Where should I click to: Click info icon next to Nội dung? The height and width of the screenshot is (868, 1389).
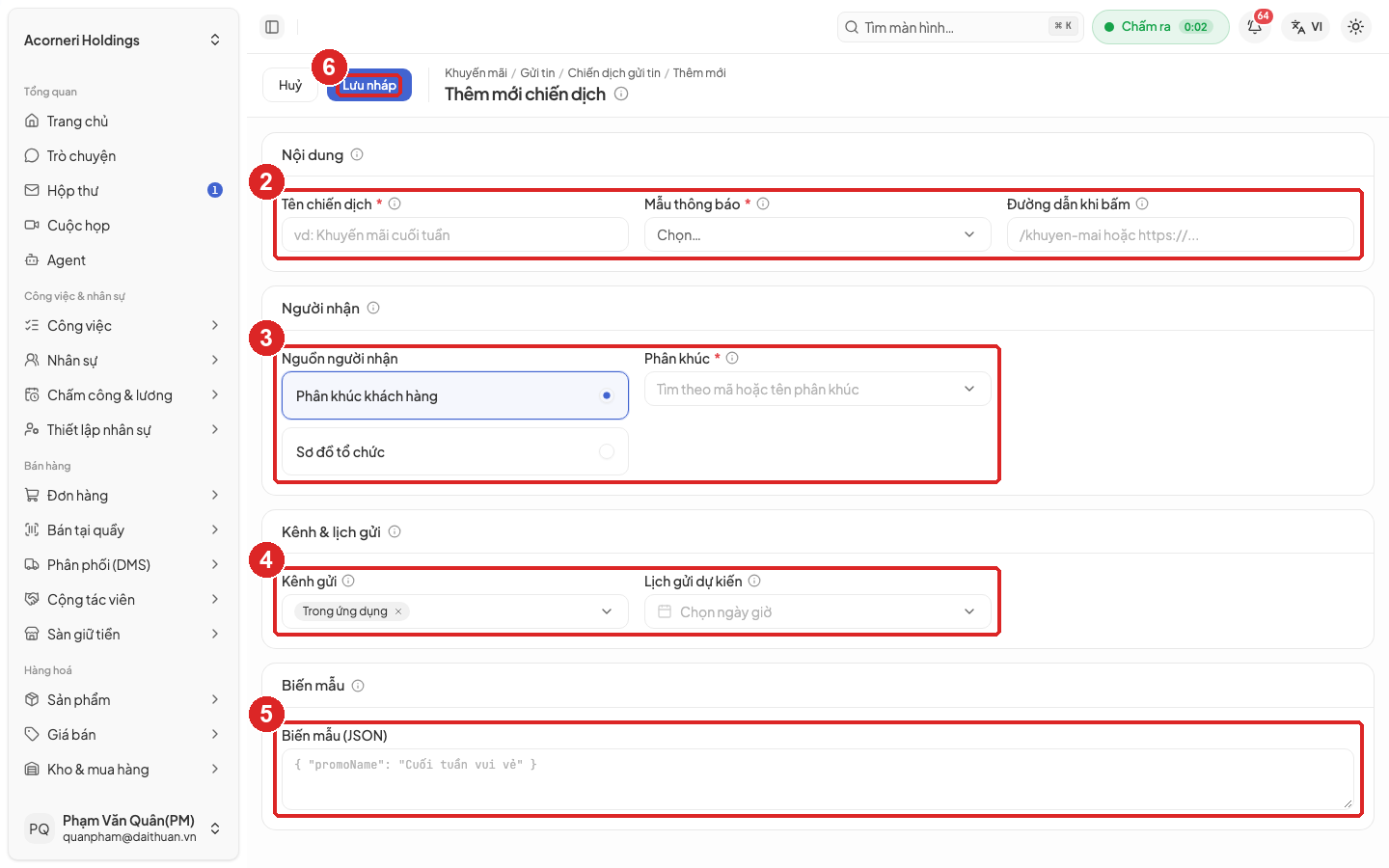pyautogui.click(x=357, y=154)
